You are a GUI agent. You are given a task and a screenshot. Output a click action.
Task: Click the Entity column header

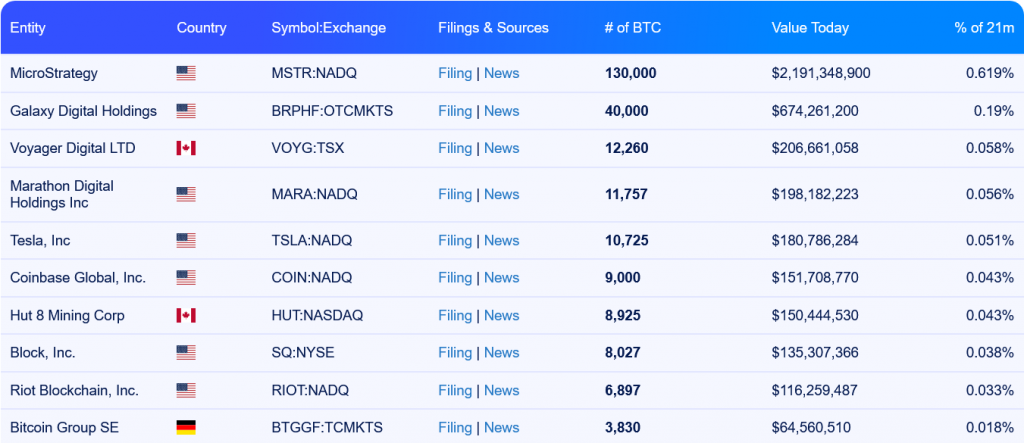point(28,28)
